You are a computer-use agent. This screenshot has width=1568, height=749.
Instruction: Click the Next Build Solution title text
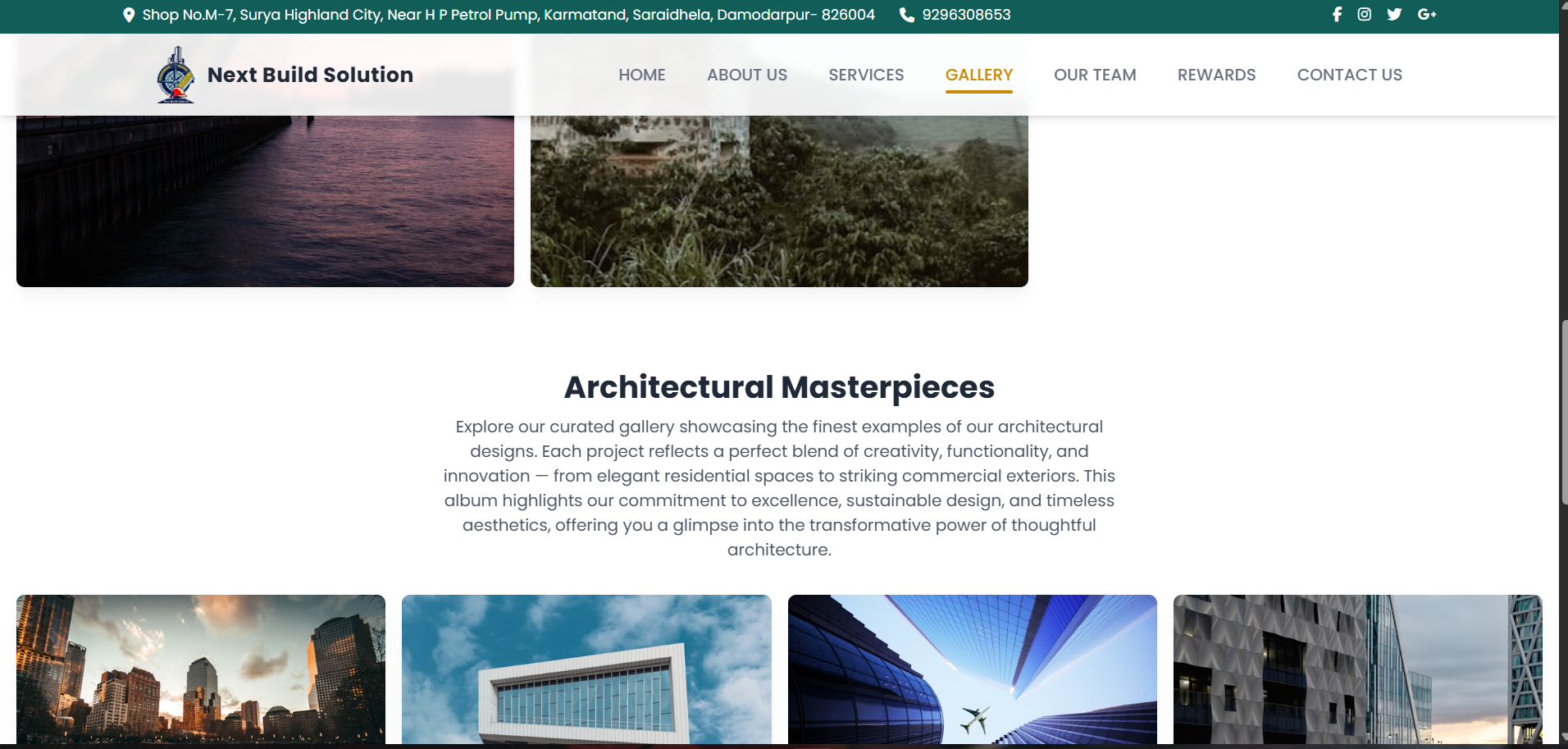coord(310,75)
